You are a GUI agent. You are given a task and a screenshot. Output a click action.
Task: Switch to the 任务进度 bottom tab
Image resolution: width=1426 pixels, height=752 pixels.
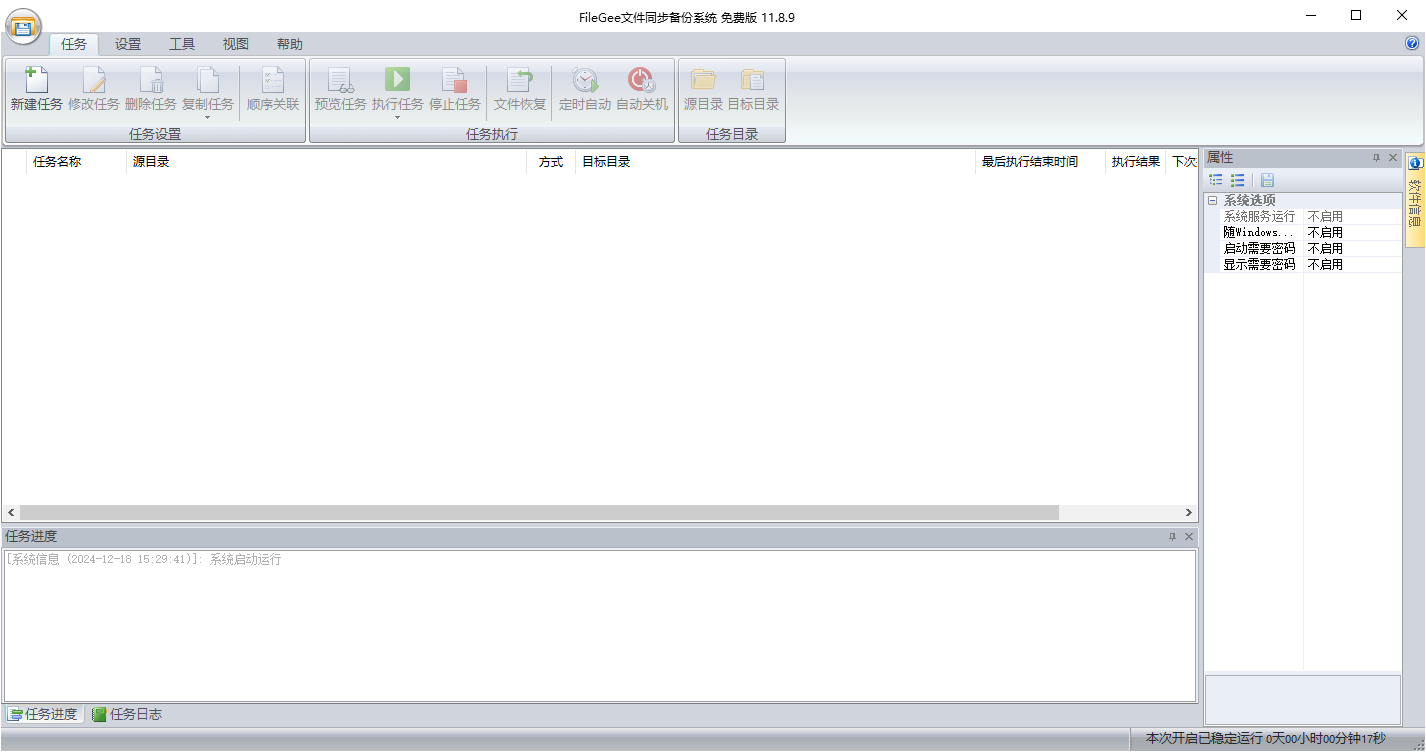coord(44,714)
